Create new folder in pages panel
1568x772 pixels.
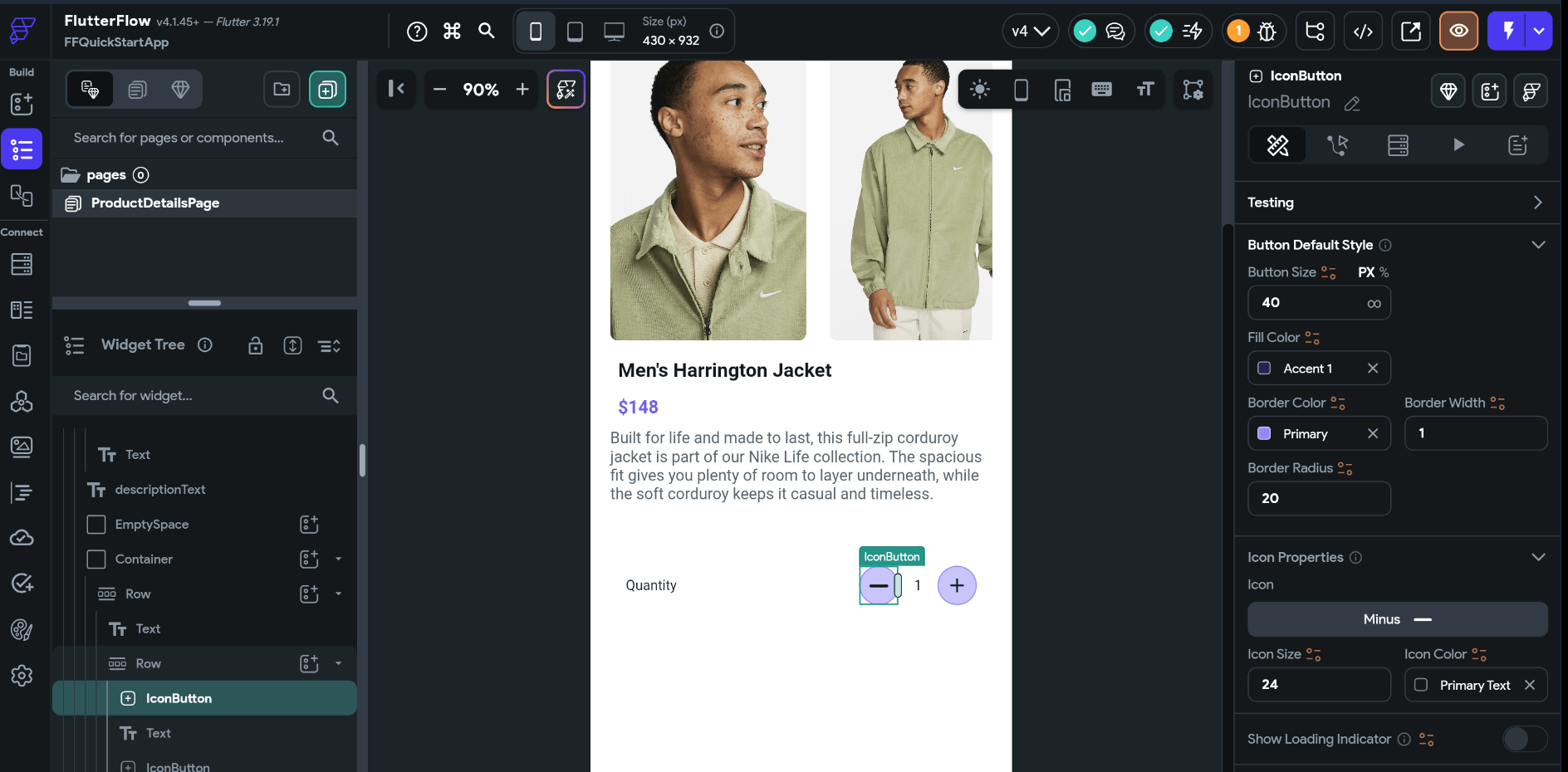point(282,89)
